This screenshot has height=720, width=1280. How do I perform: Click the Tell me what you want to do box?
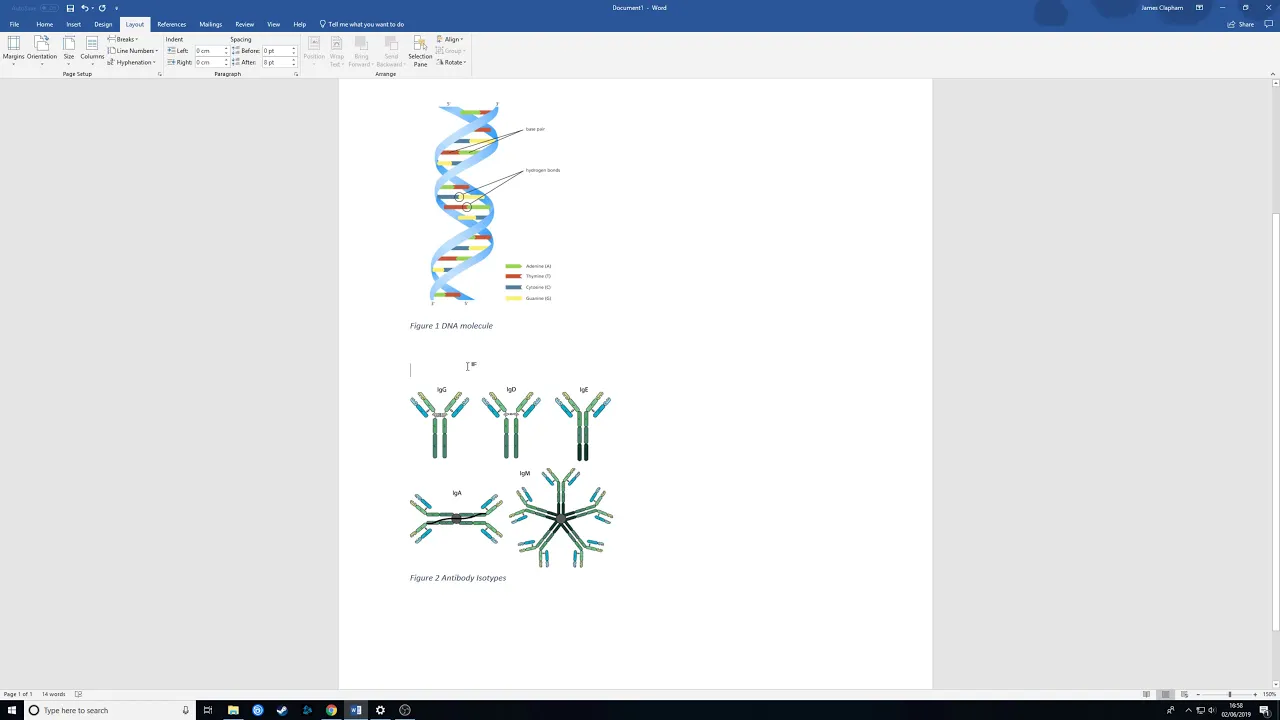pos(362,24)
